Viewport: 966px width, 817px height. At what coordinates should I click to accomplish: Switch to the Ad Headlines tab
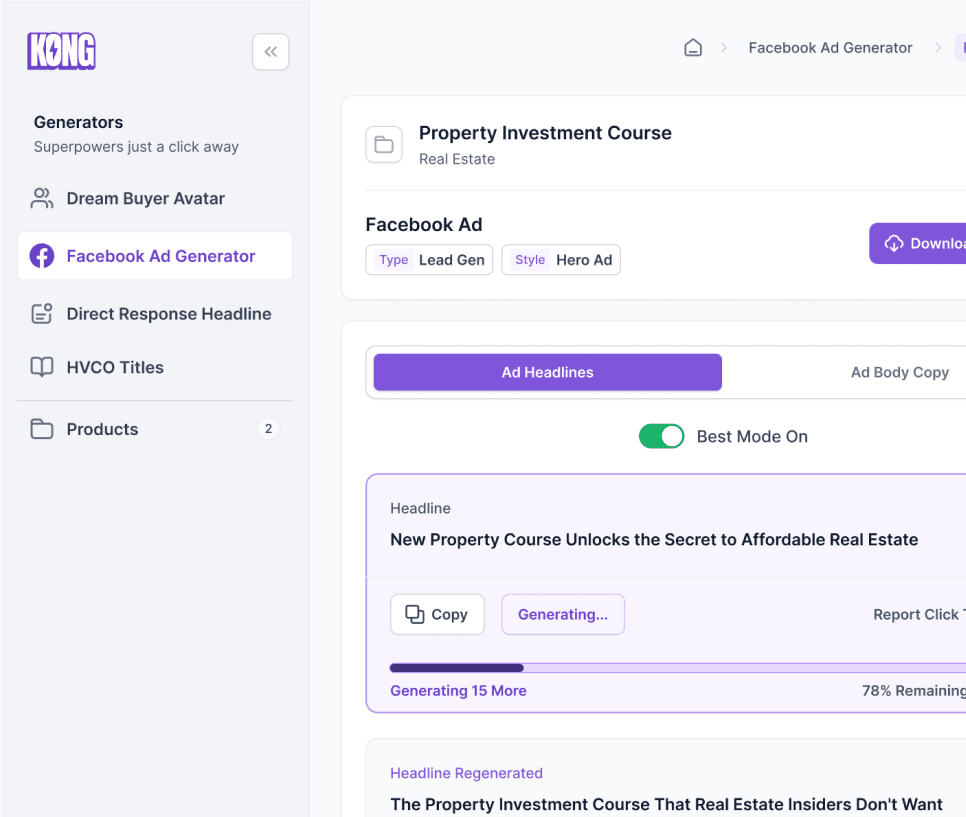tap(547, 372)
